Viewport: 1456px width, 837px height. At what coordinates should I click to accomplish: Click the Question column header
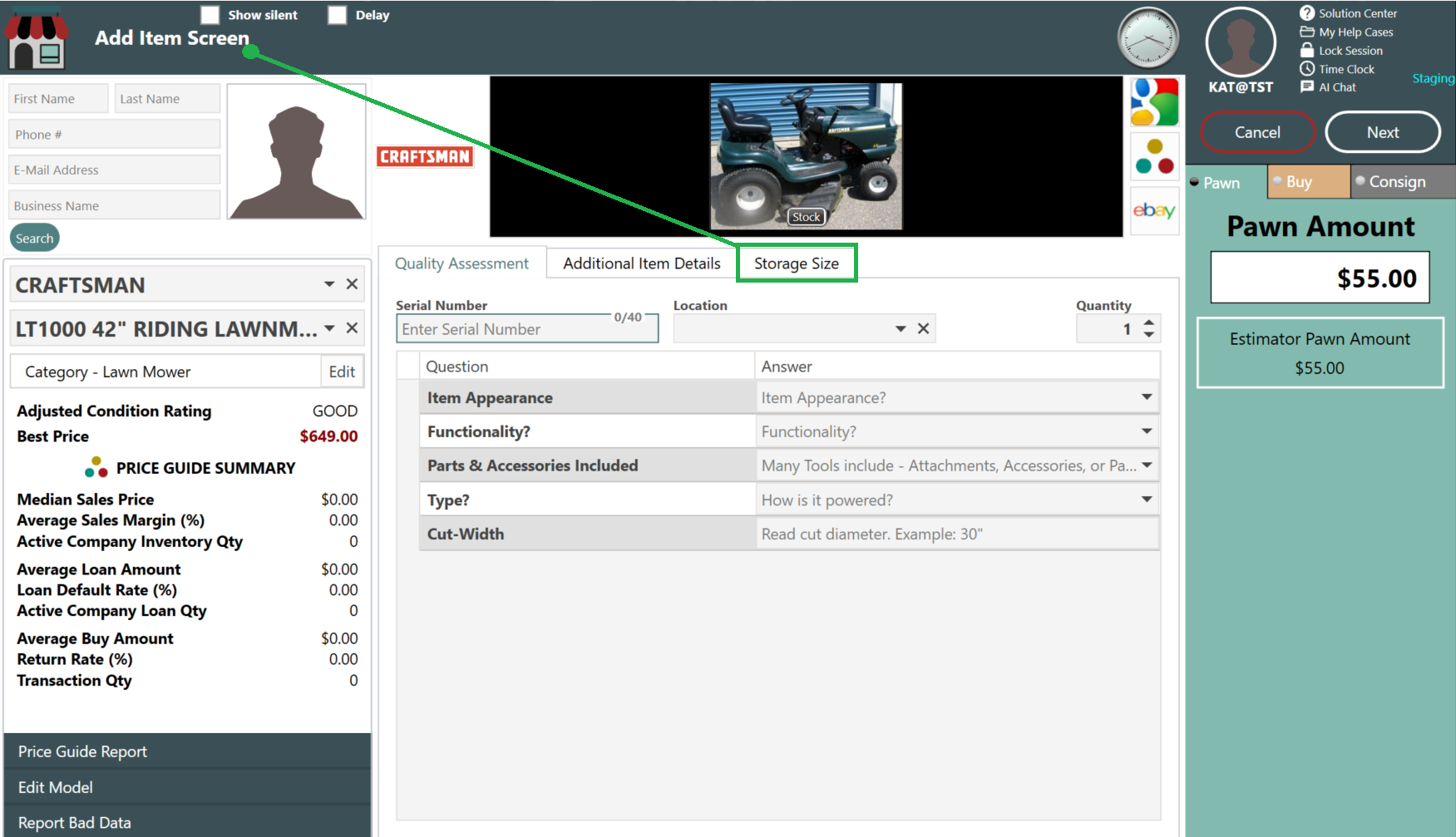587,367
